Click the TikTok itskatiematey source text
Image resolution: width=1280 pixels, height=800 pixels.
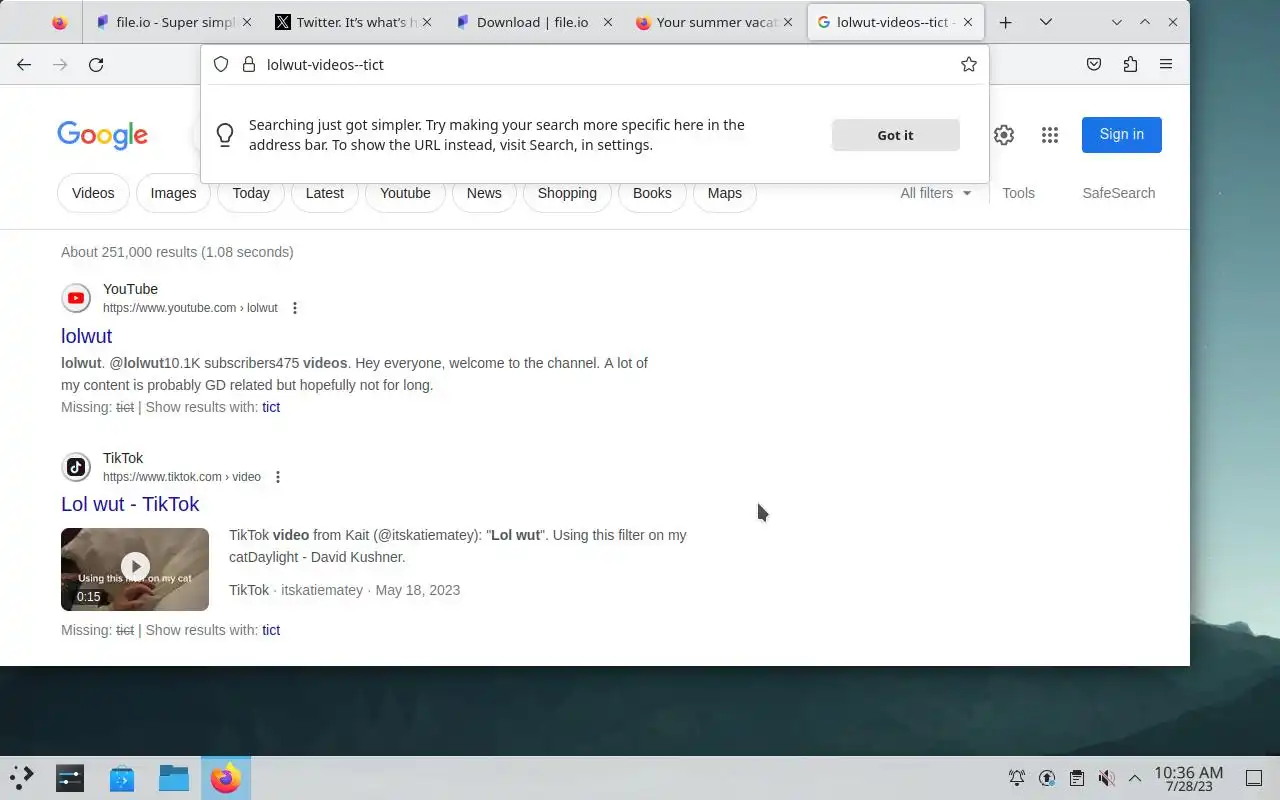[296, 590]
